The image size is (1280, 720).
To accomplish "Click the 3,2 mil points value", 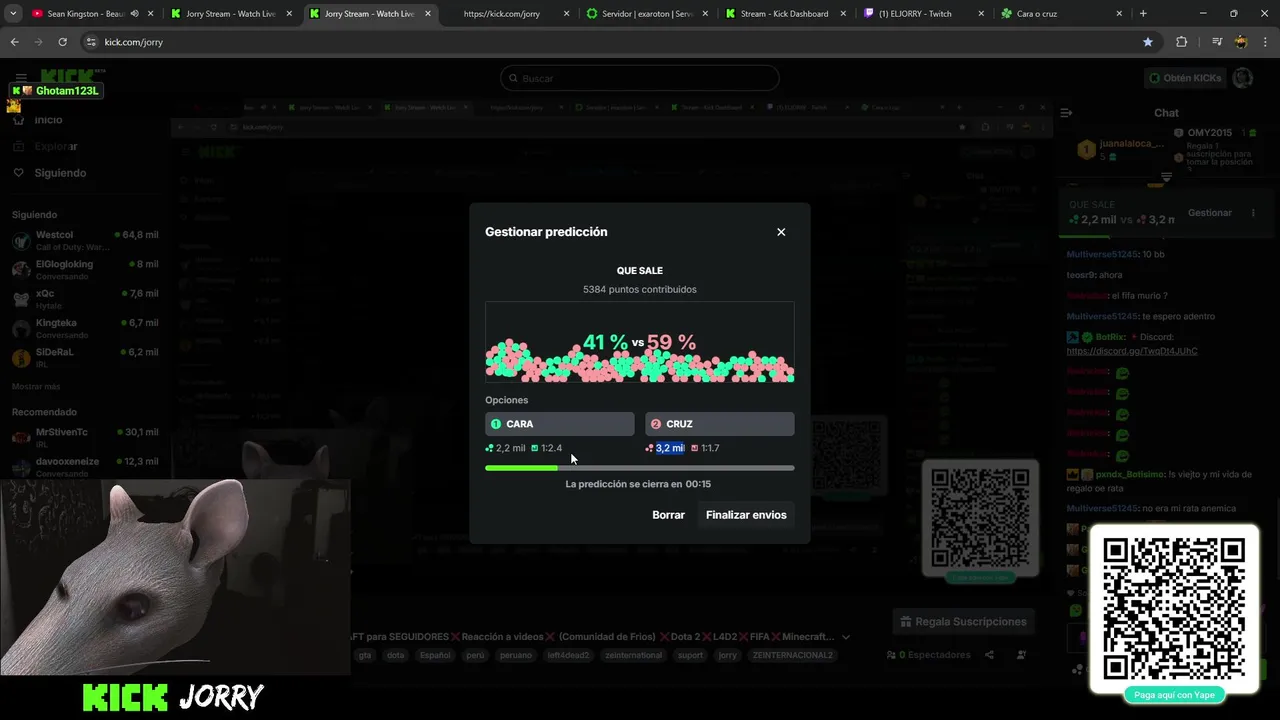I will [670, 448].
